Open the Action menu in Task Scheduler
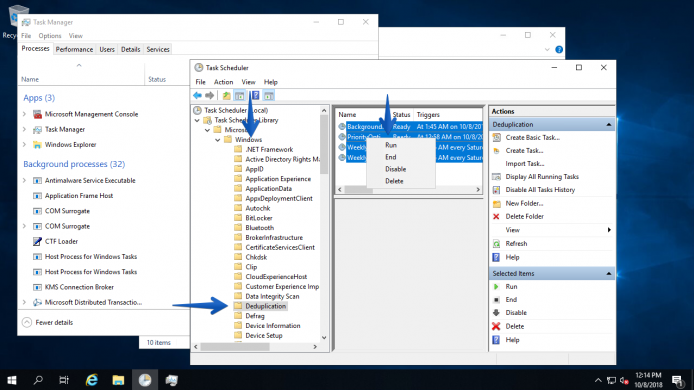This screenshot has width=694, height=390. [224, 82]
